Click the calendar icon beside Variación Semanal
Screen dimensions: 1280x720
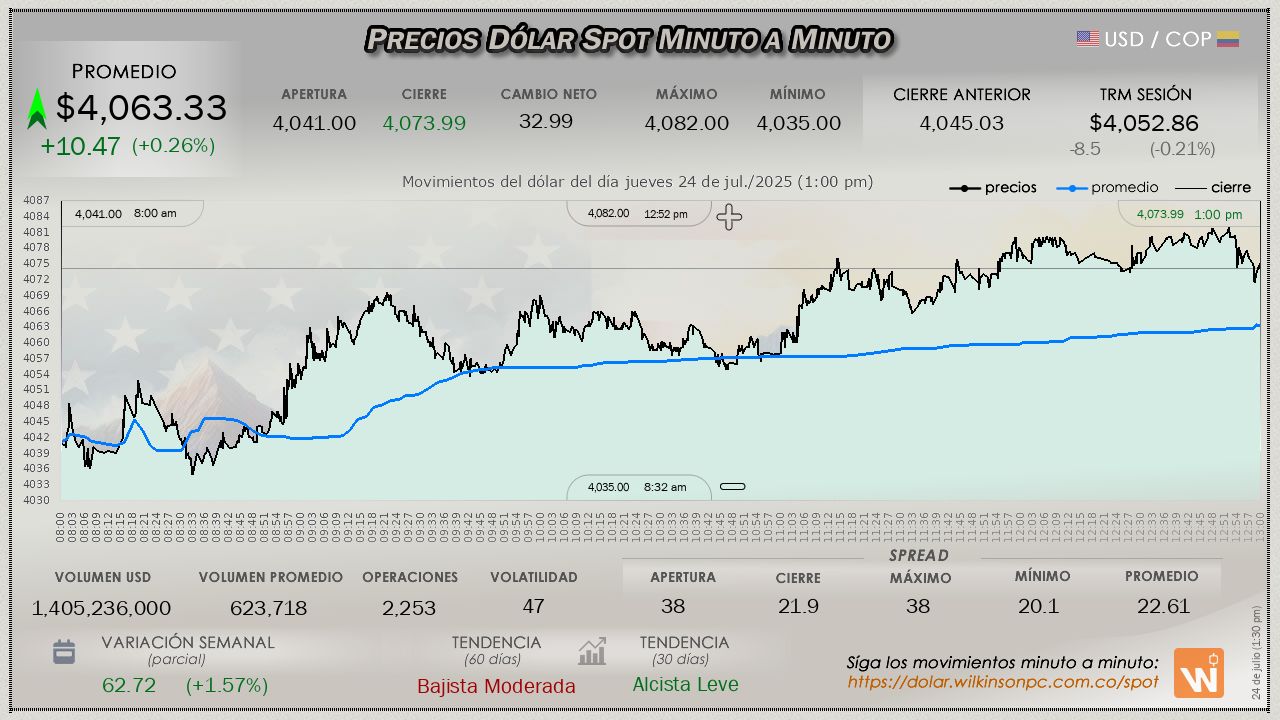(x=63, y=650)
